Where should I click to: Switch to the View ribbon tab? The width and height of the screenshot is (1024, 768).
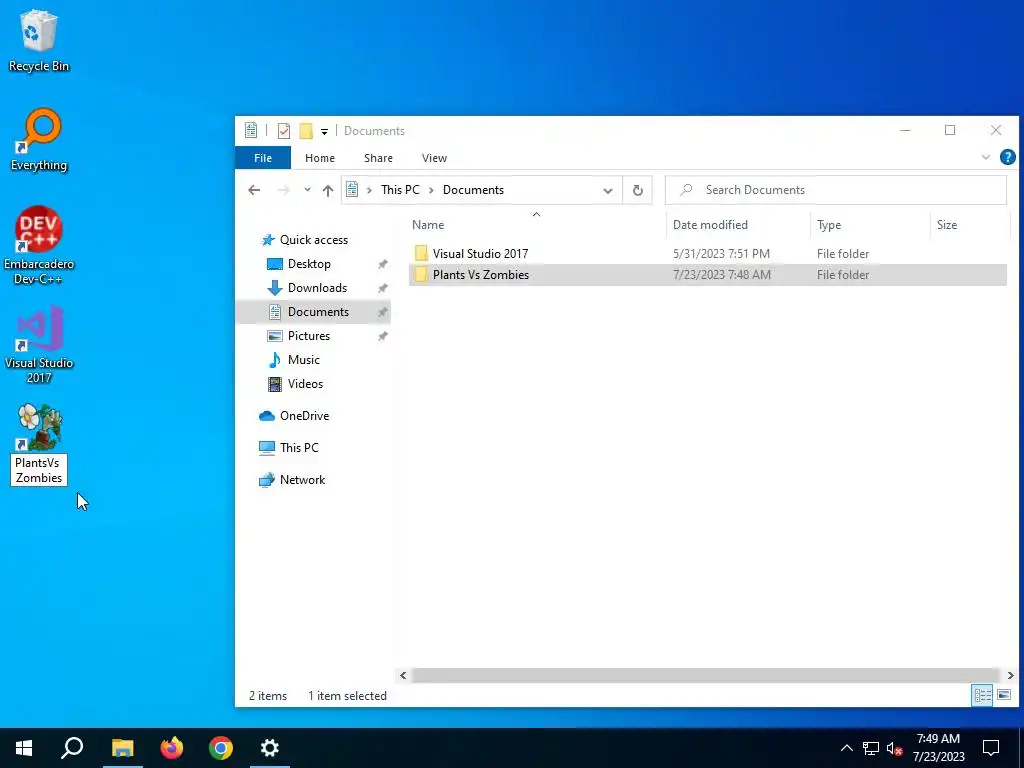click(434, 158)
